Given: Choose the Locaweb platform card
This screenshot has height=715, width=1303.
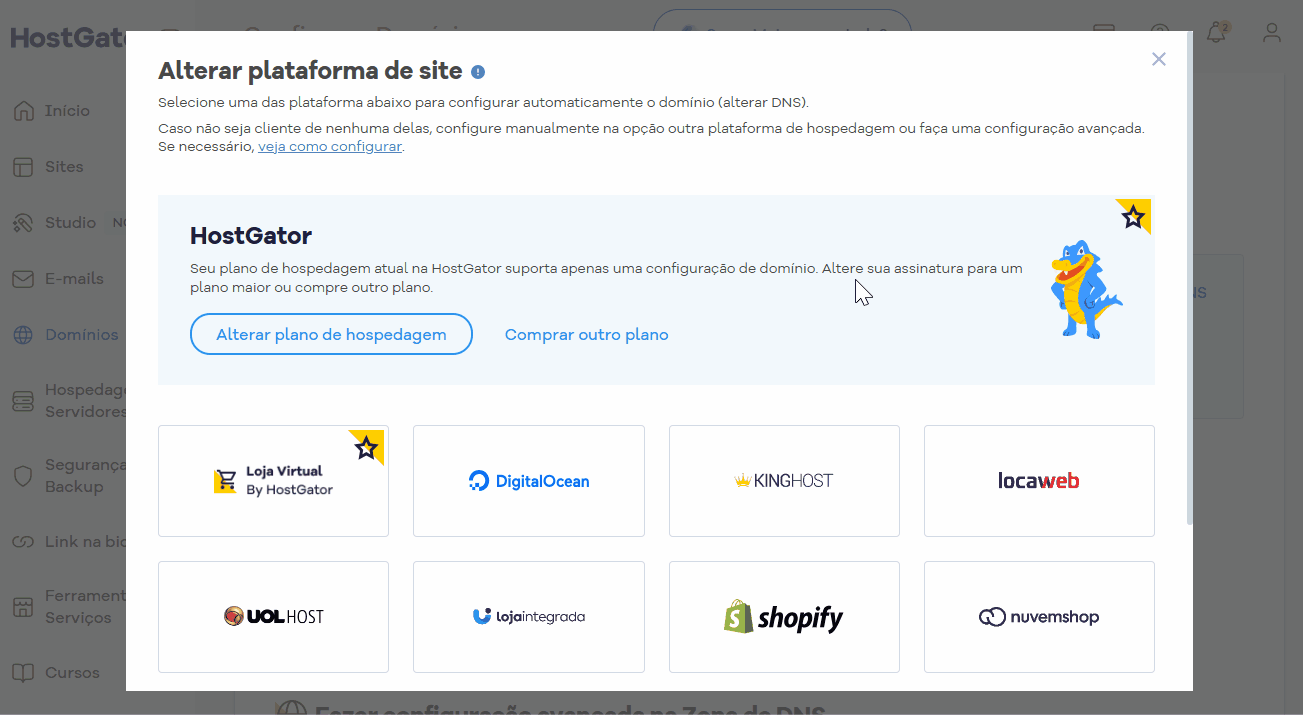Looking at the screenshot, I should pos(1039,481).
